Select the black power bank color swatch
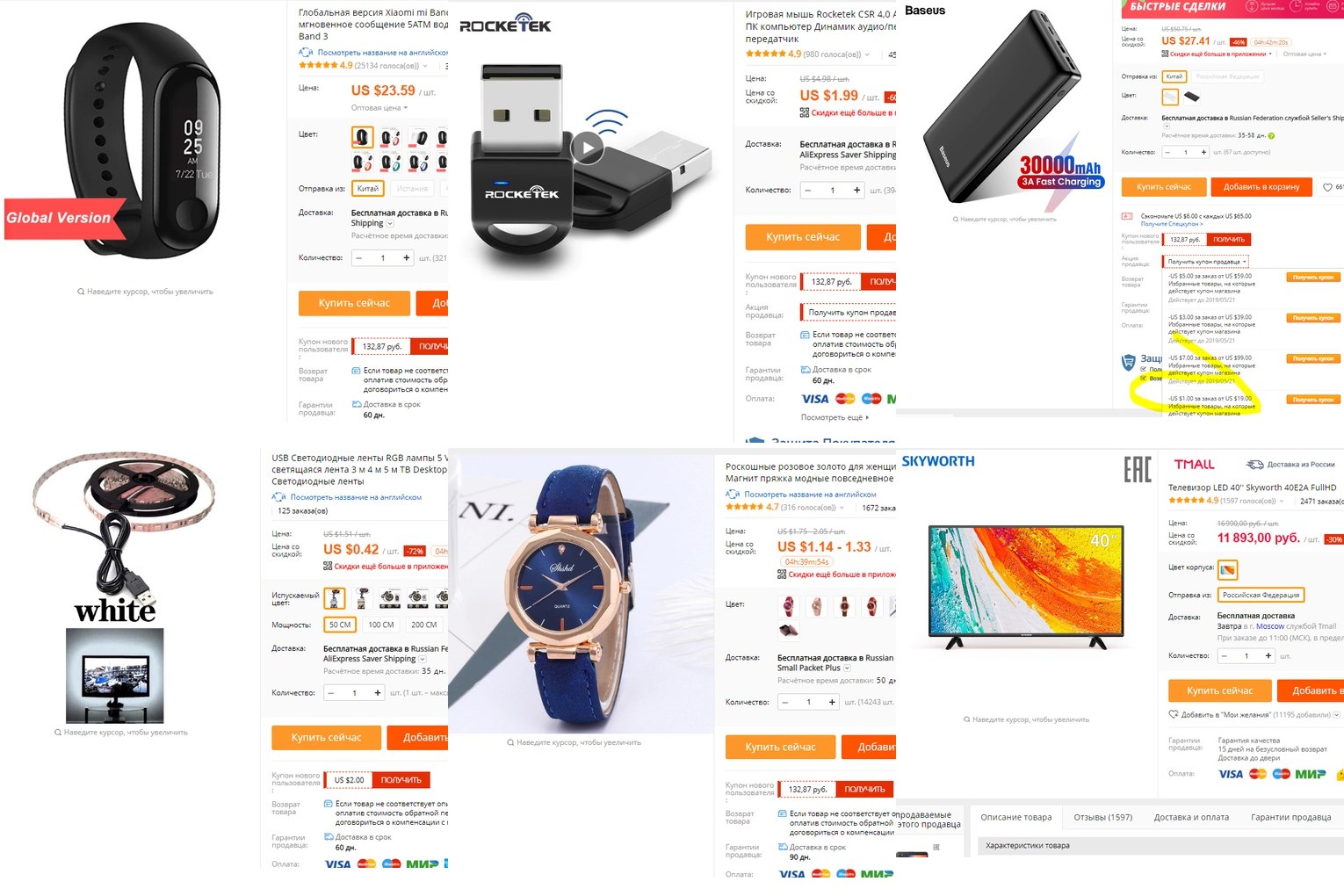The width and height of the screenshot is (1344, 896). point(1192,97)
